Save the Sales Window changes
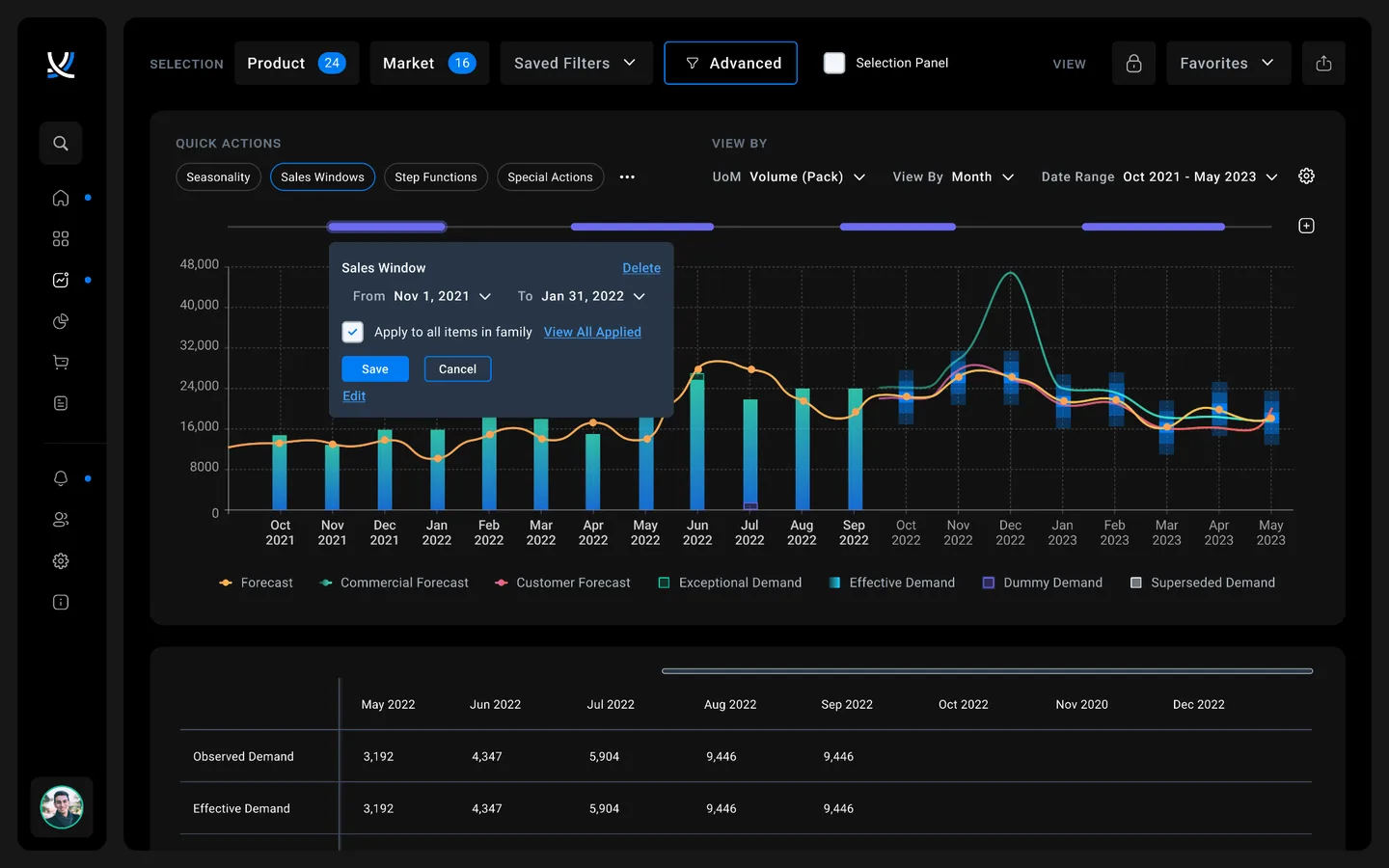 pos(374,368)
